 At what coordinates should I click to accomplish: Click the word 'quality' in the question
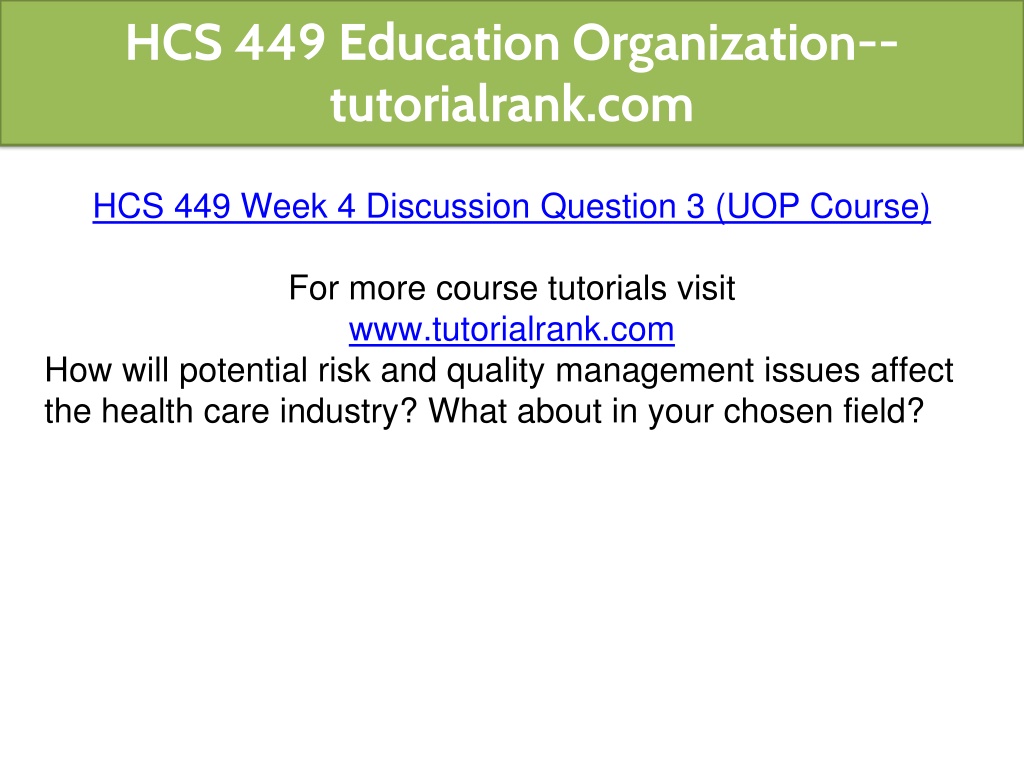click(495, 371)
